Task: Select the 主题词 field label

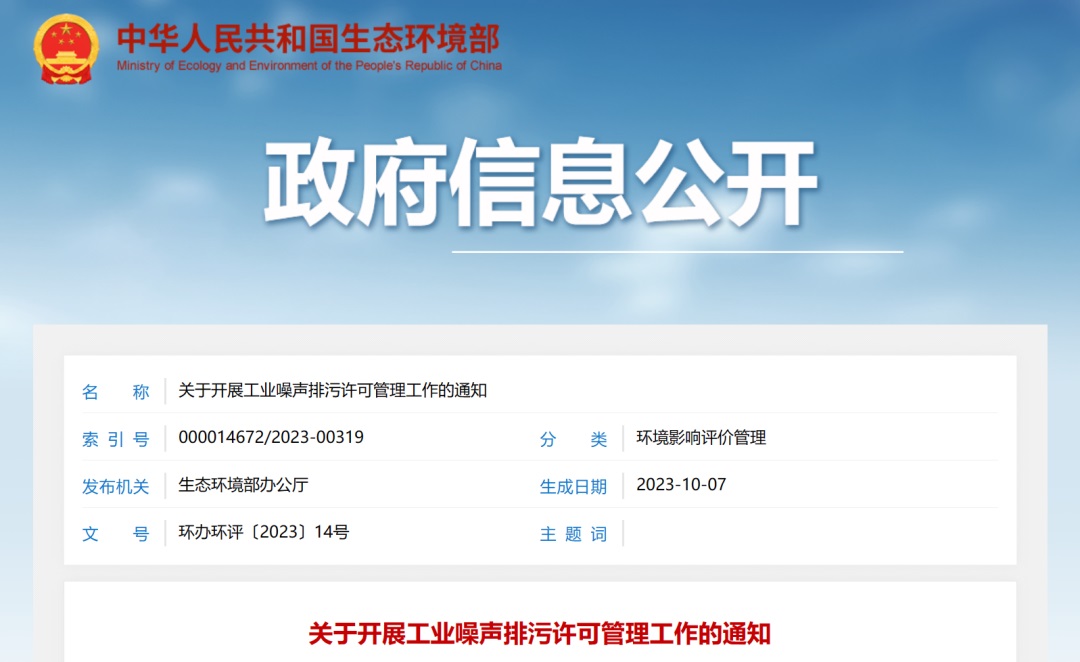Action: tap(573, 534)
